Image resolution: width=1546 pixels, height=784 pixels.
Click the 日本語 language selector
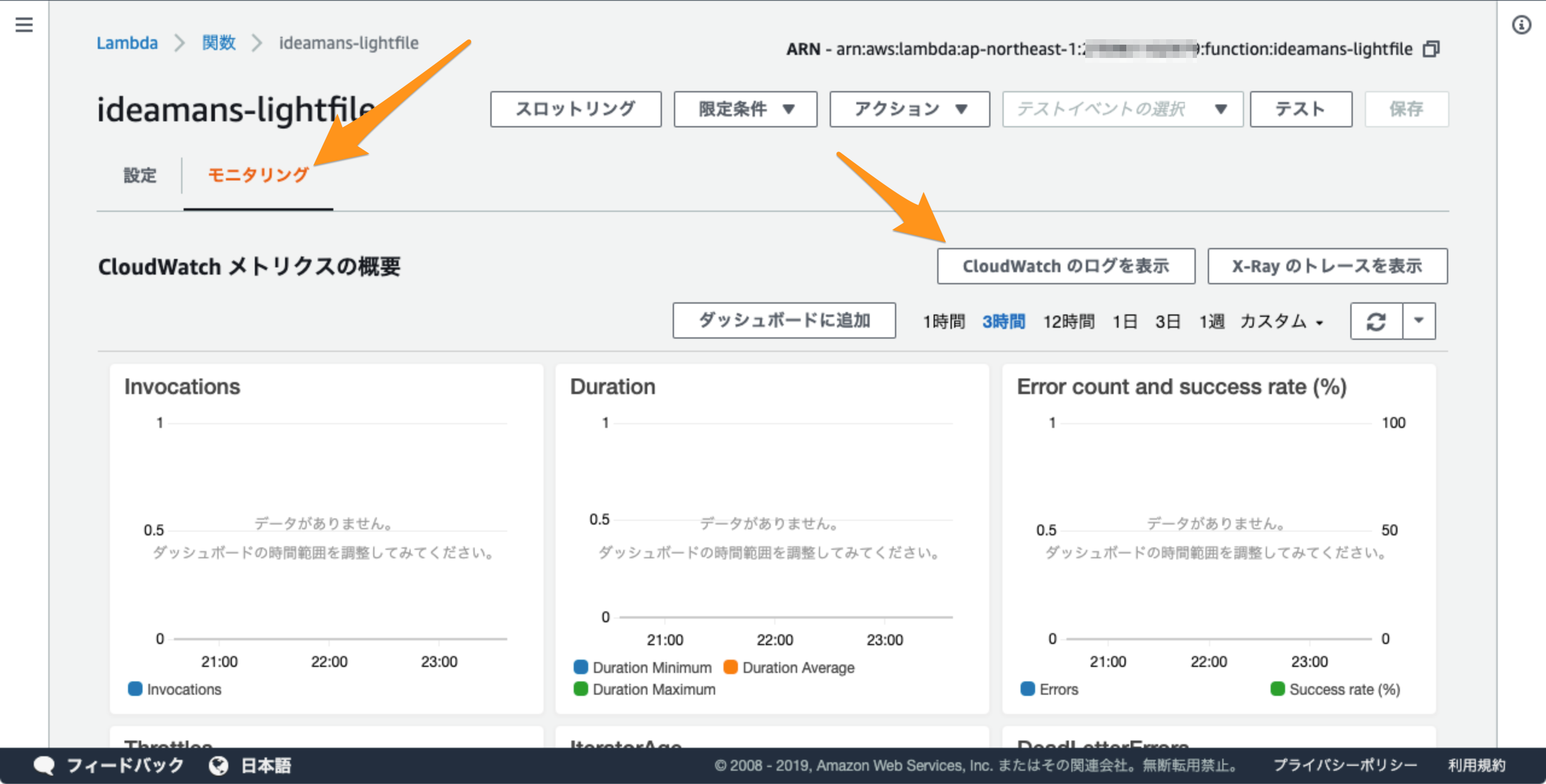pos(266,765)
